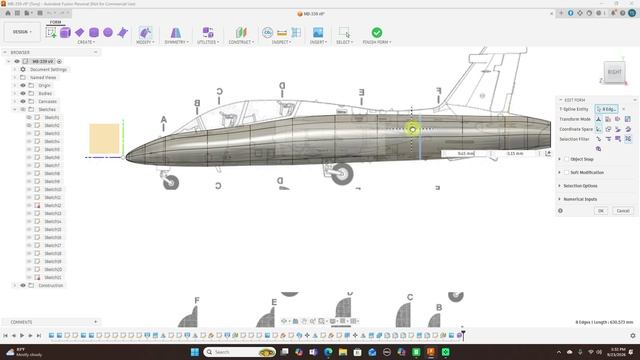Toggle visibility of Origin folder
Screen dimensions: 640x360
23,85
